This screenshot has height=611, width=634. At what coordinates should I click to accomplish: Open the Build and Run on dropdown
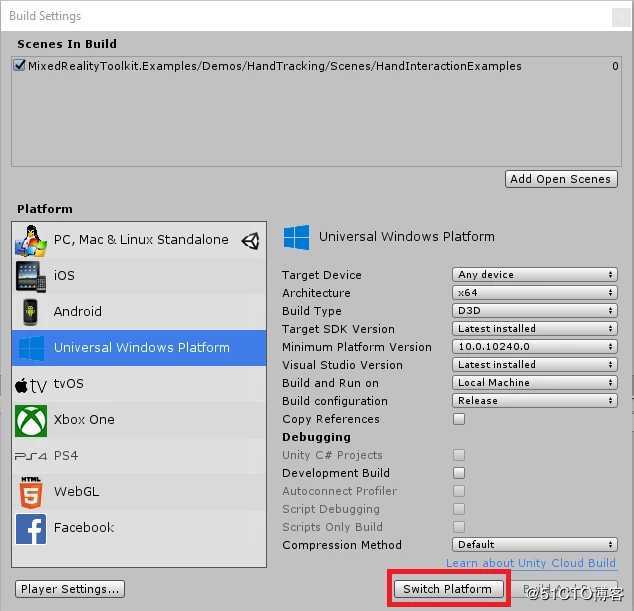tap(535, 383)
